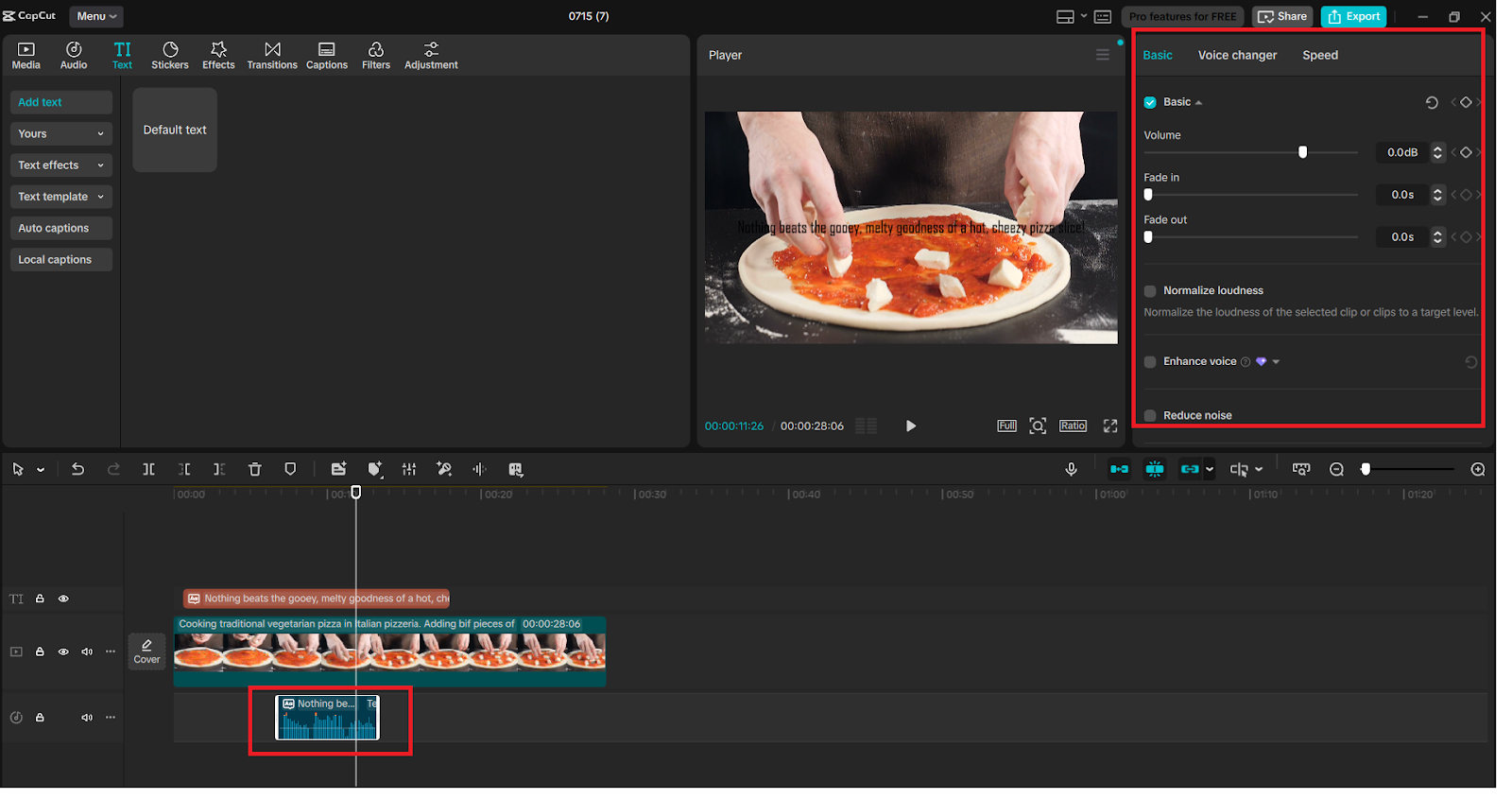
Task: Click the Redo icon in timeline toolbar
Action: click(x=113, y=469)
